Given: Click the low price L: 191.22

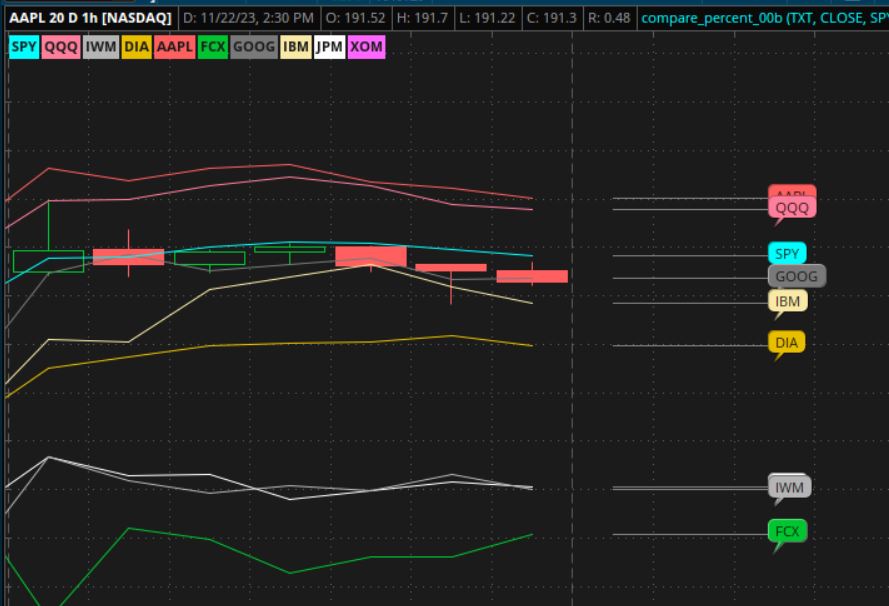Looking at the screenshot, I should (487, 18).
